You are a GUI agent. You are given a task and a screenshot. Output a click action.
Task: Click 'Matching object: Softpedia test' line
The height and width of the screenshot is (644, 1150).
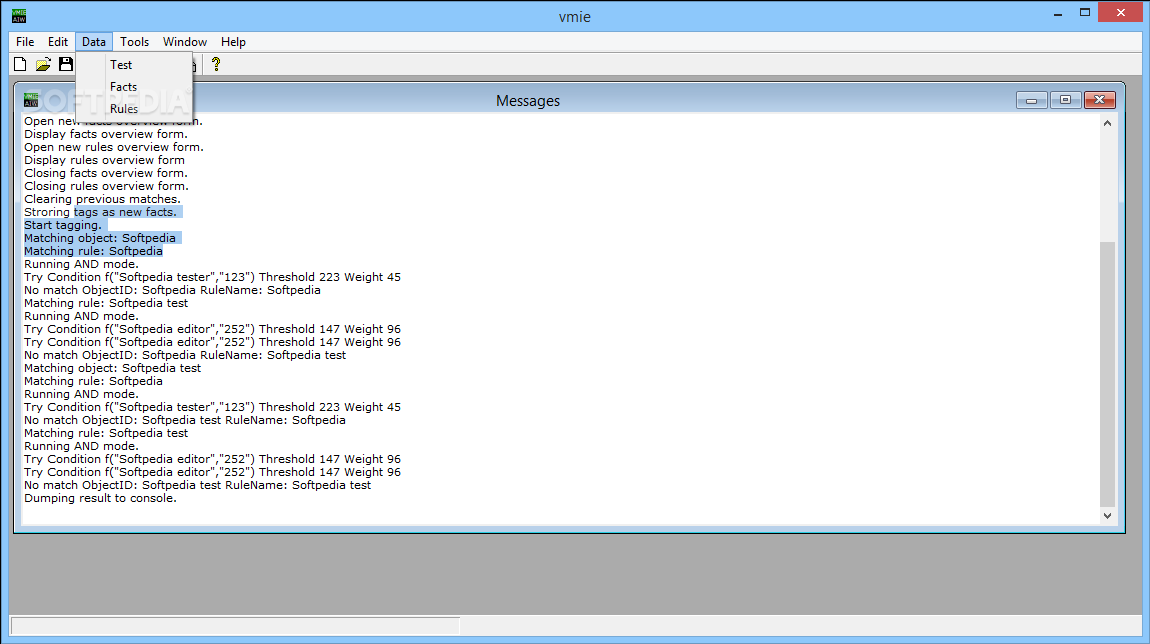click(x=112, y=368)
